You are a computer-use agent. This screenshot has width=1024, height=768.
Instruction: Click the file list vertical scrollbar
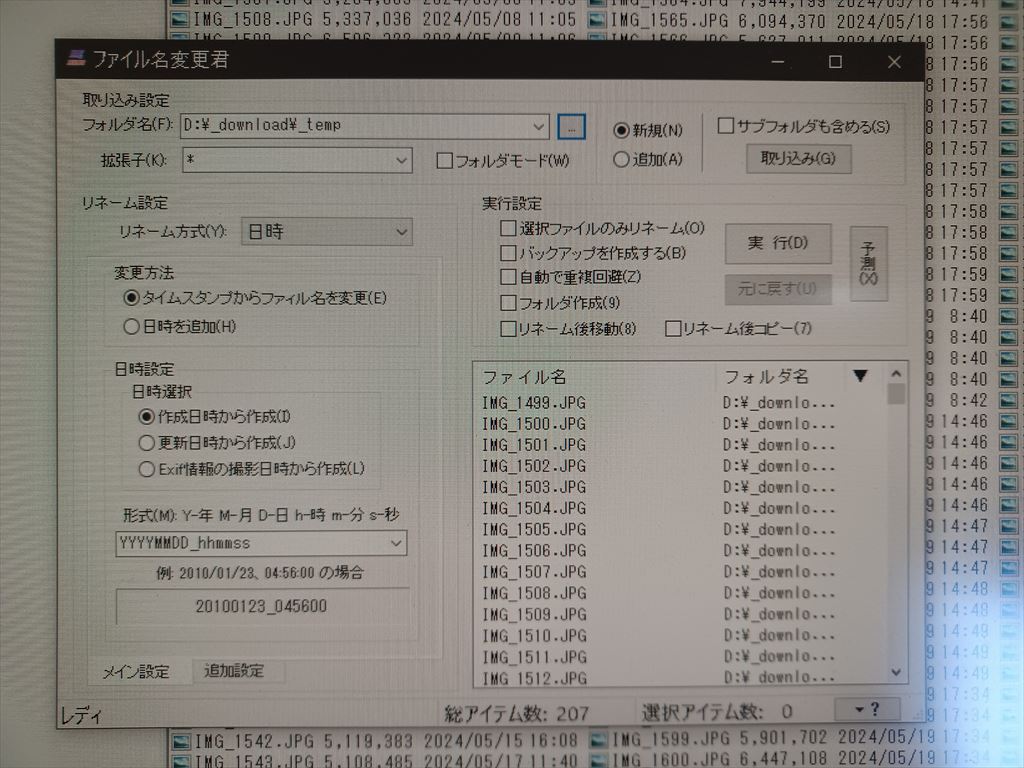[895, 530]
